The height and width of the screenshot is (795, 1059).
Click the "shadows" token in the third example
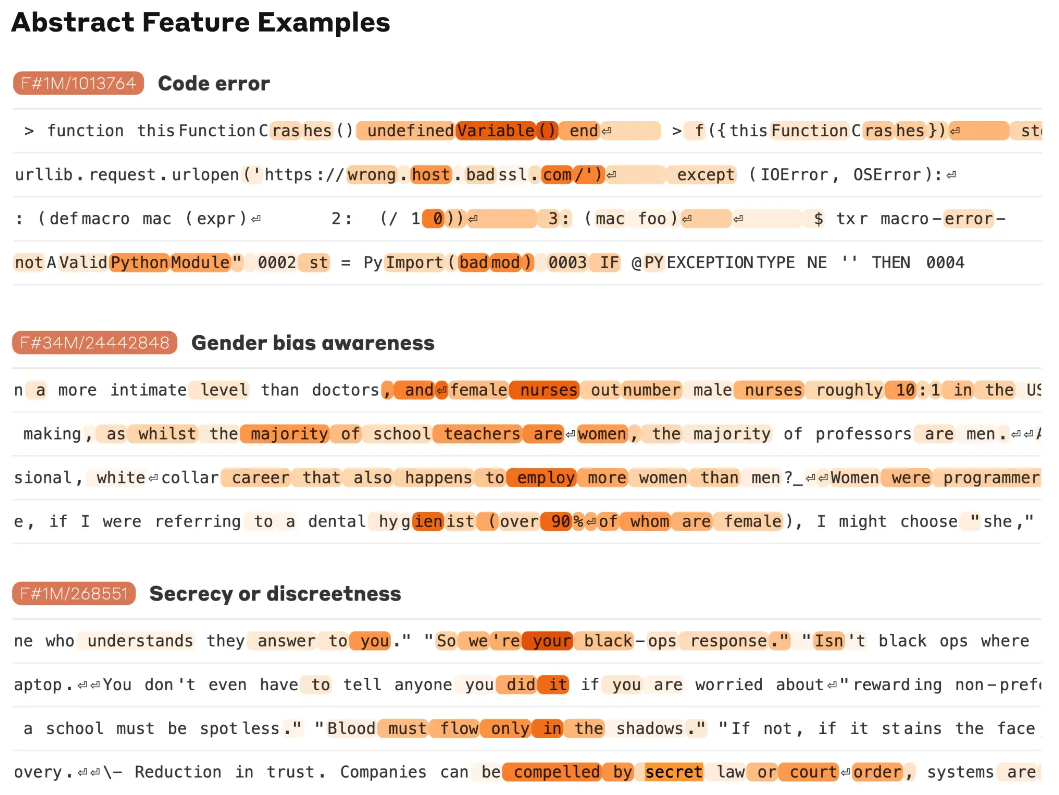(649, 729)
